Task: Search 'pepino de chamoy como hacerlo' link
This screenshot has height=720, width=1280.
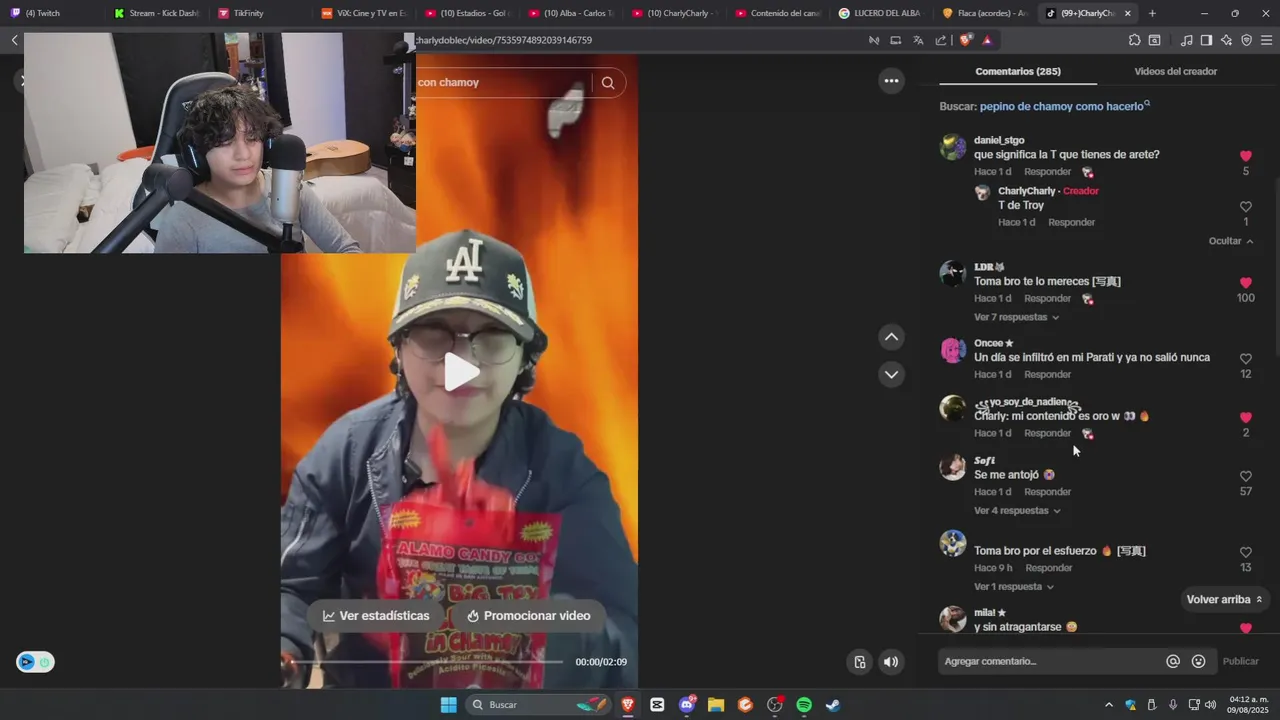Action: pos(1064,106)
